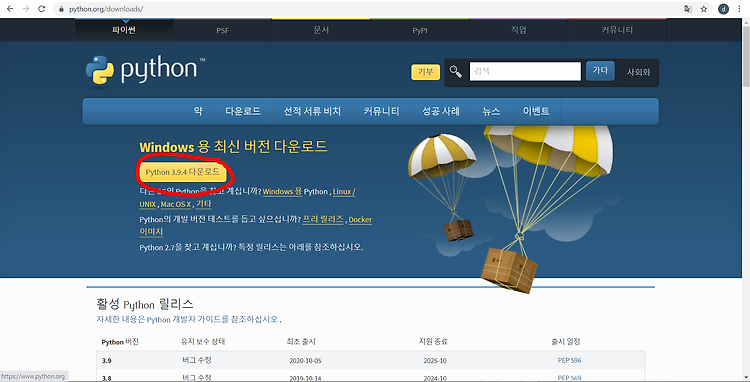Select the PSF top tab

point(222,30)
